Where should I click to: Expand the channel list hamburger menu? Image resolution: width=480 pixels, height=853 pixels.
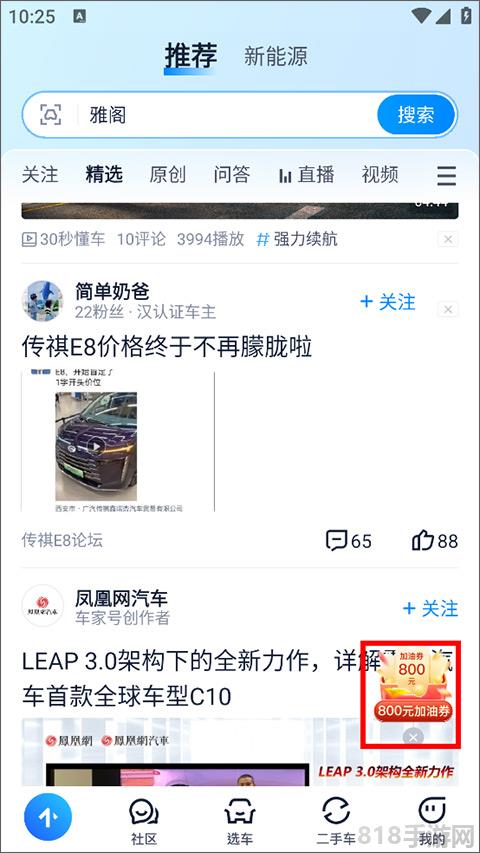pyautogui.click(x=446, y=176)
